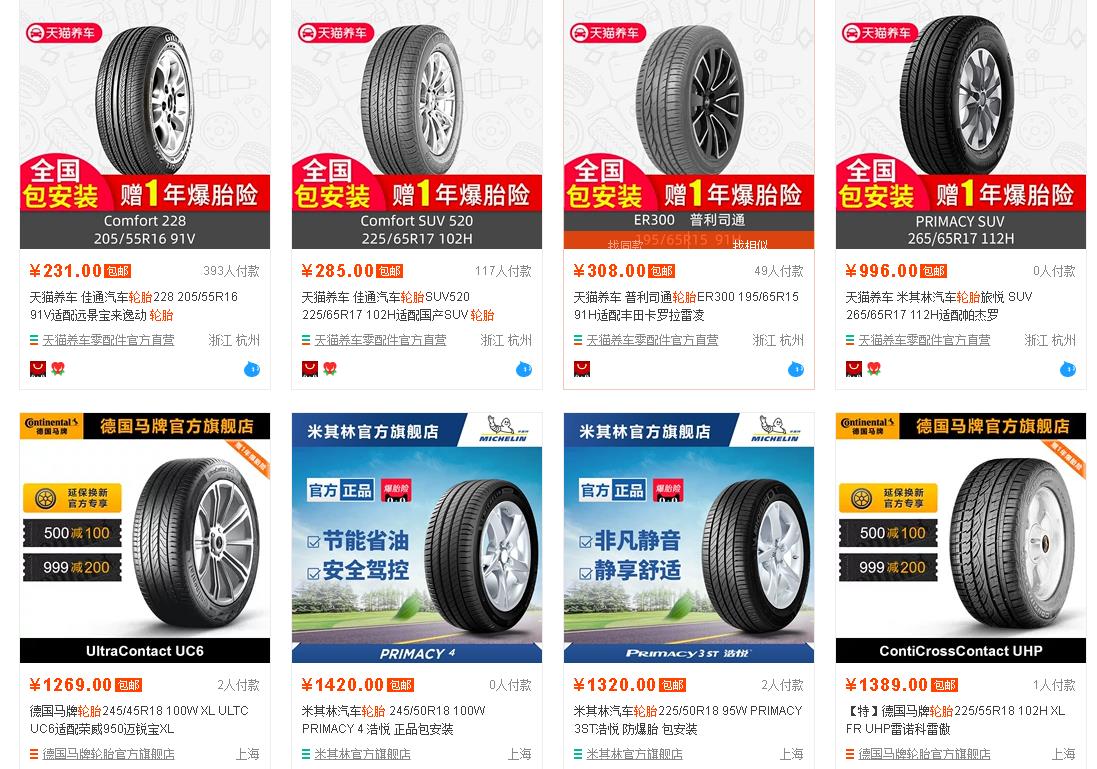Image resolution: width=1097 pixels, height=769 pixels.
Task: Click the blue chat icon under the Comfort SUV 520 listing
Action: coord(524,369)
